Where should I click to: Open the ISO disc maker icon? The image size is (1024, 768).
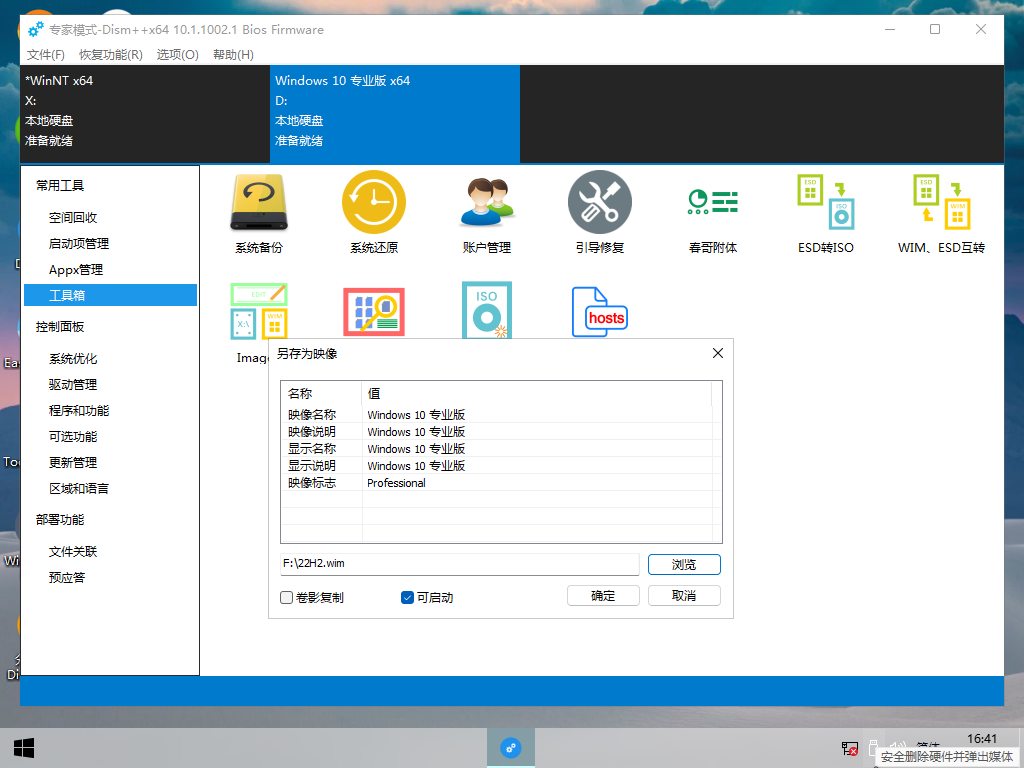click(x=487, y=310)
